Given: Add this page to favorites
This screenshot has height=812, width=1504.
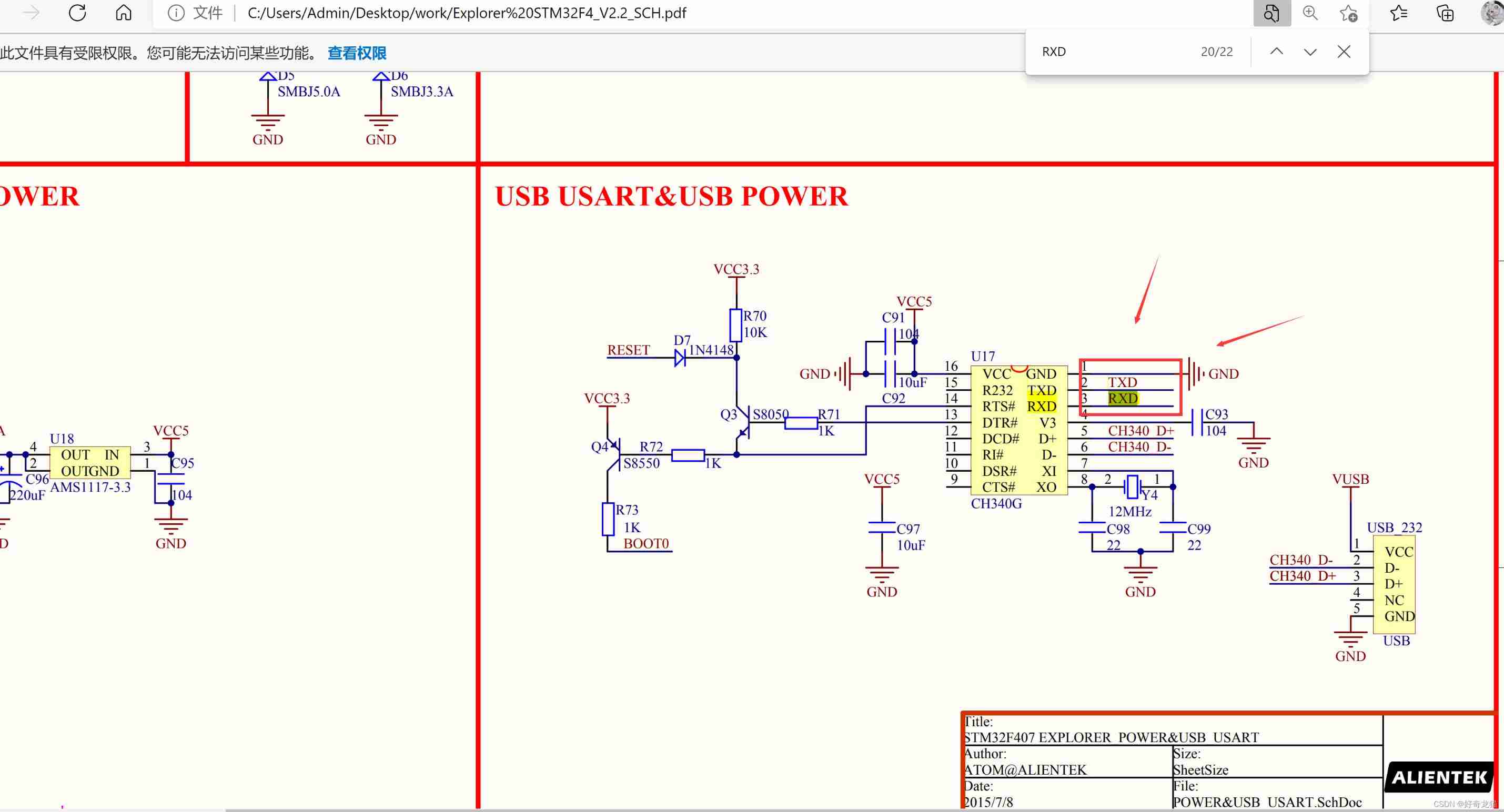Looking at the screenshot, I should click(1349, 13).
